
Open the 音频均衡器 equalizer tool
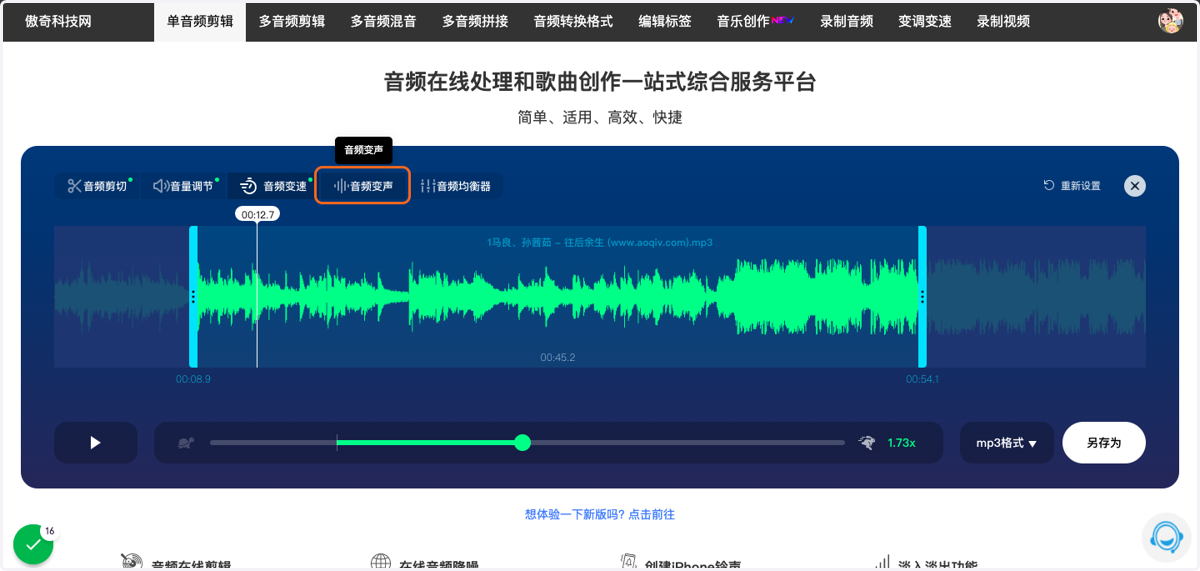click(x=456, y=186)
